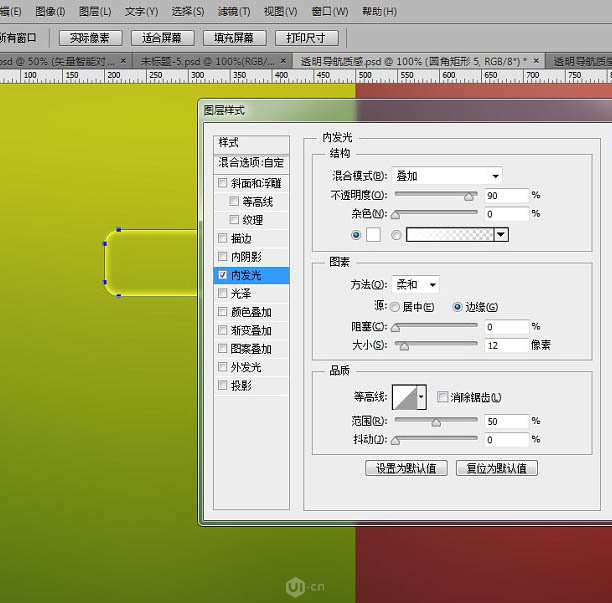Click the 大小 value field showing 12
The width and height of the screenshot is (612, 603).
[506, 345]
